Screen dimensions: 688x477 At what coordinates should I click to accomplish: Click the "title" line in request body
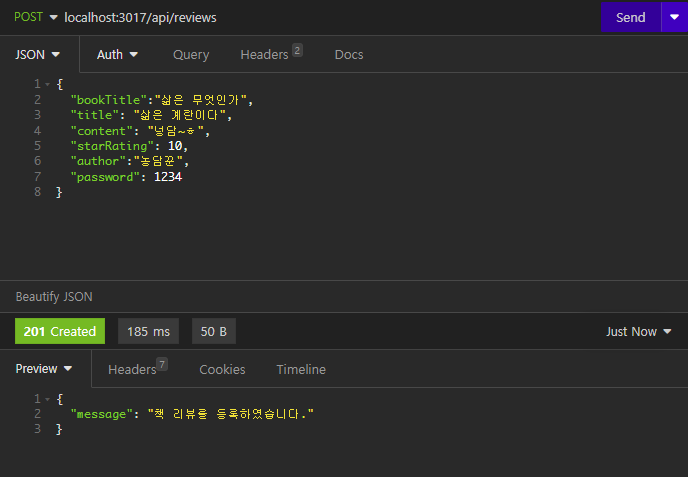151,115
